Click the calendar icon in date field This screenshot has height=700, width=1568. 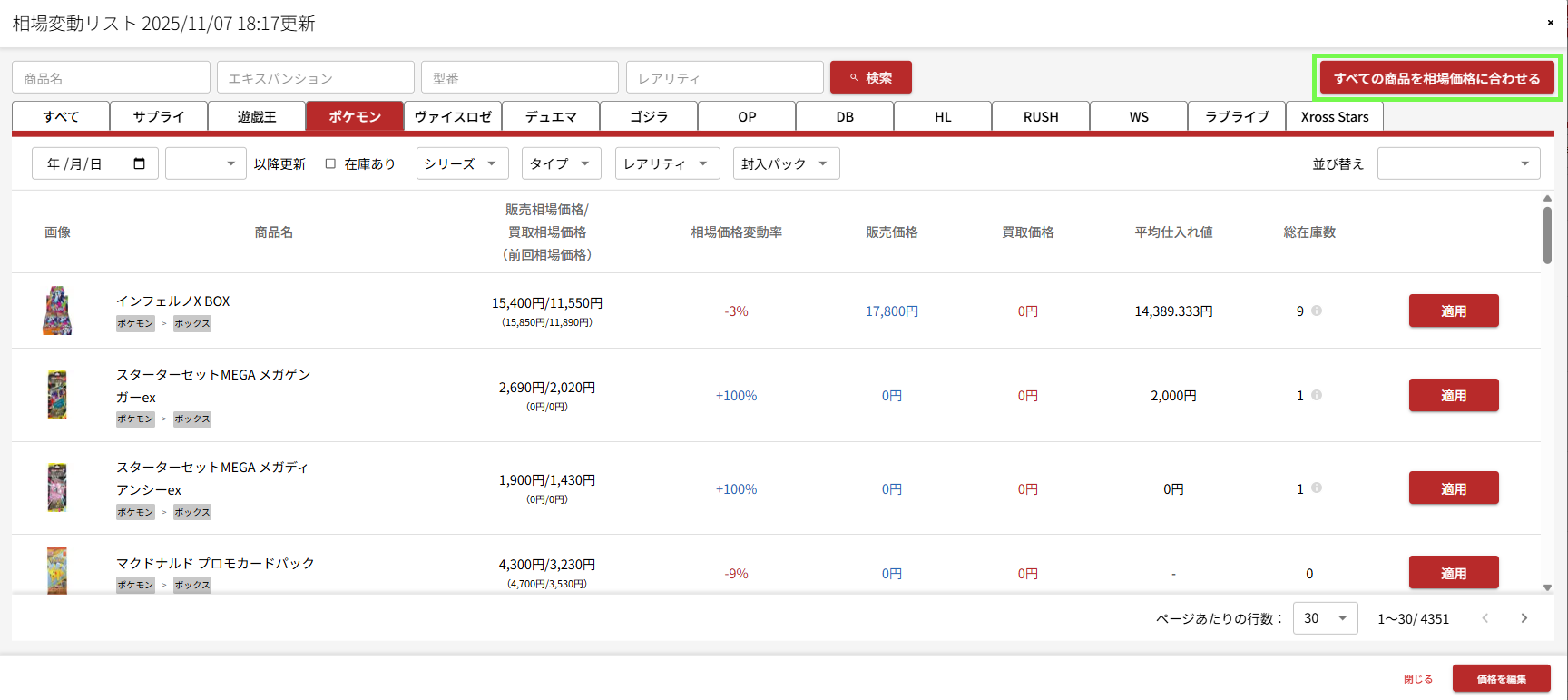coord(139,163)
